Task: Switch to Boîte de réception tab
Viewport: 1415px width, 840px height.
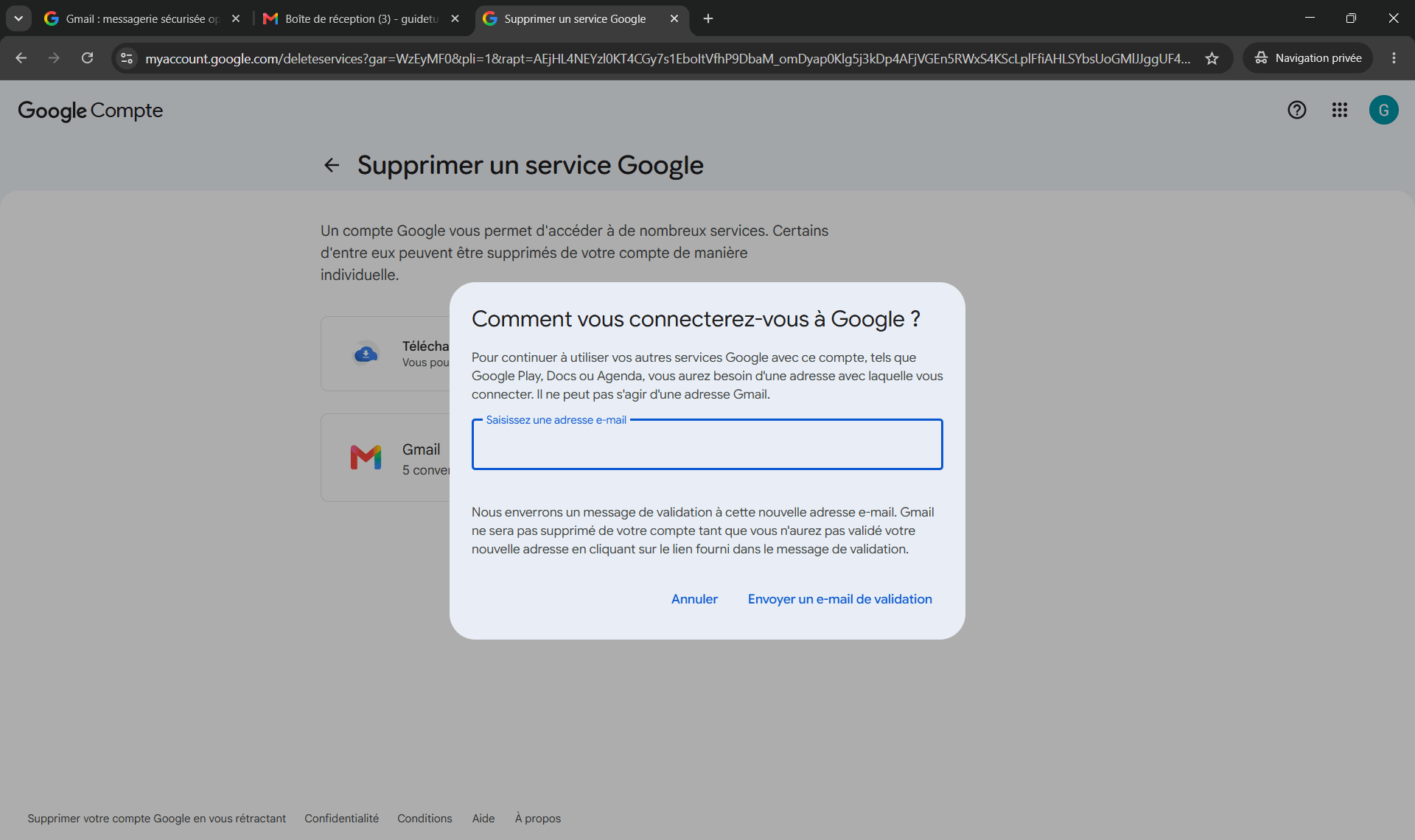Action: click(x=361, y=19)
